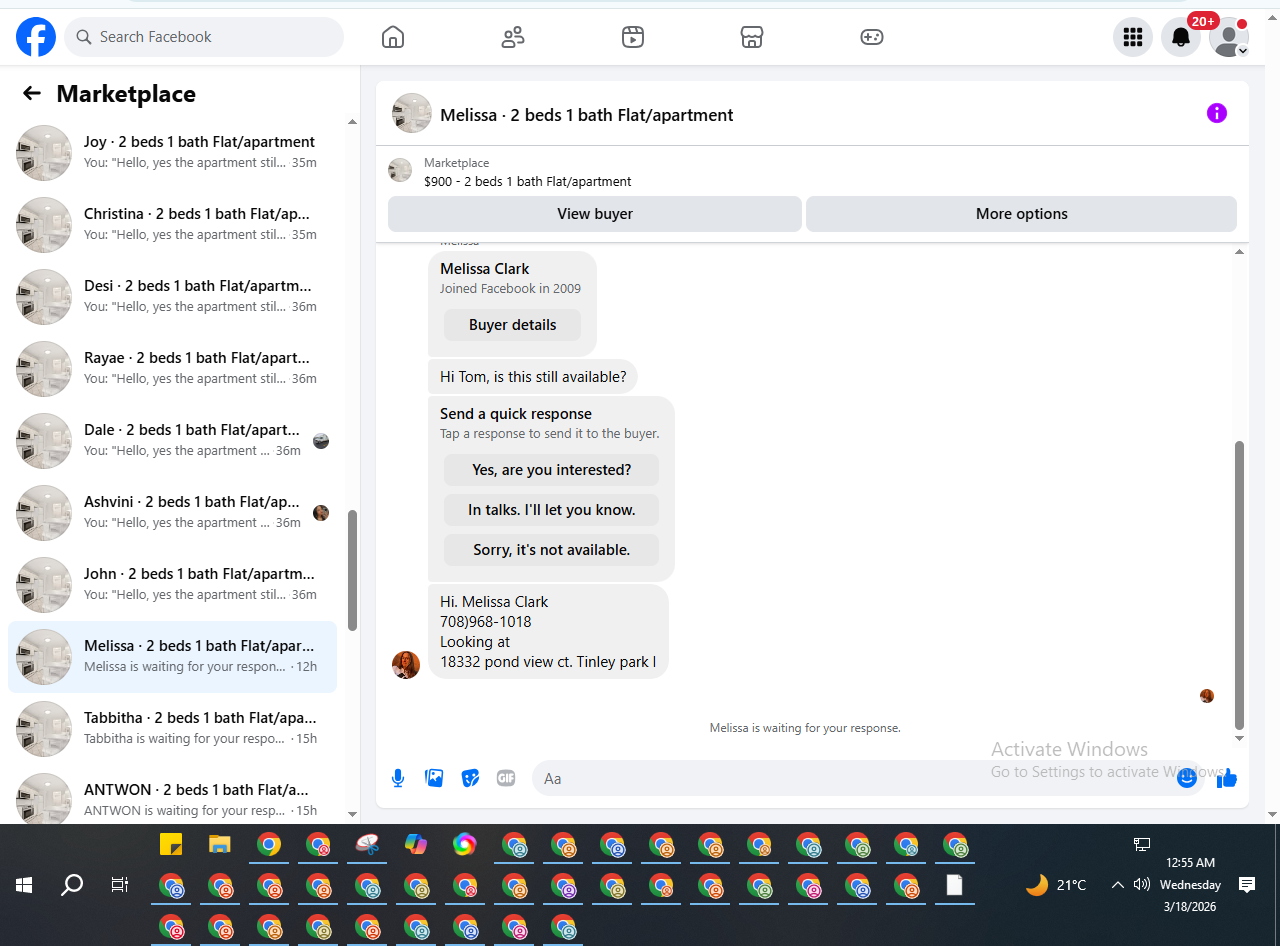Click the Facebook logo icon

tap(36, 37)
